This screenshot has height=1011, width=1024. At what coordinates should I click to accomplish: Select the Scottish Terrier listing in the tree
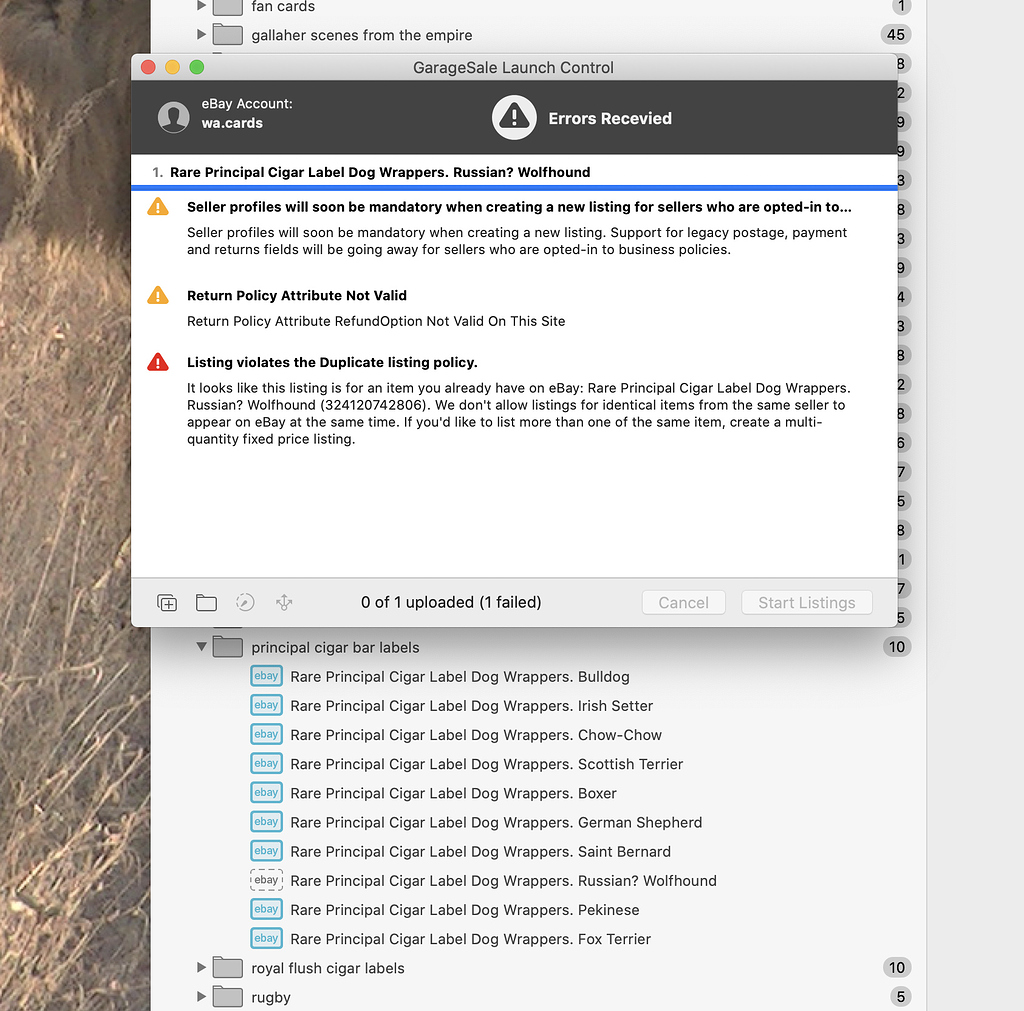tap(487, 764)
